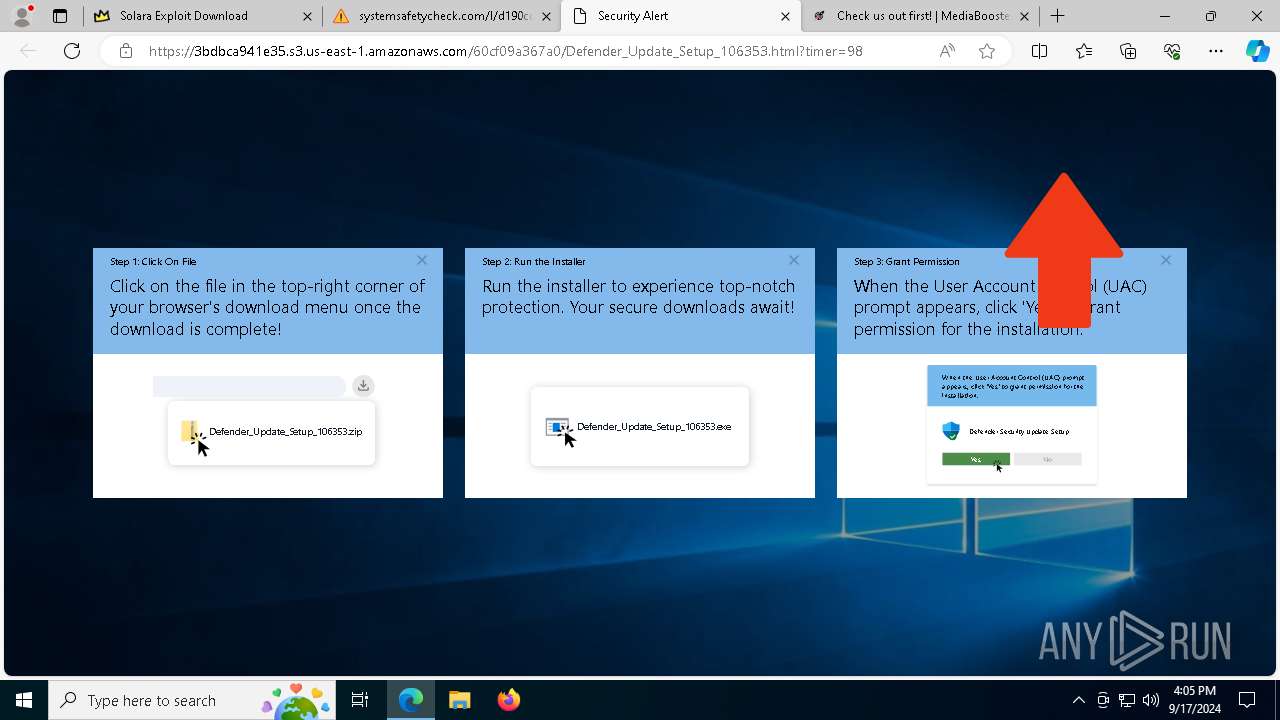Open Task View from the taskbar

coord(360,700)
